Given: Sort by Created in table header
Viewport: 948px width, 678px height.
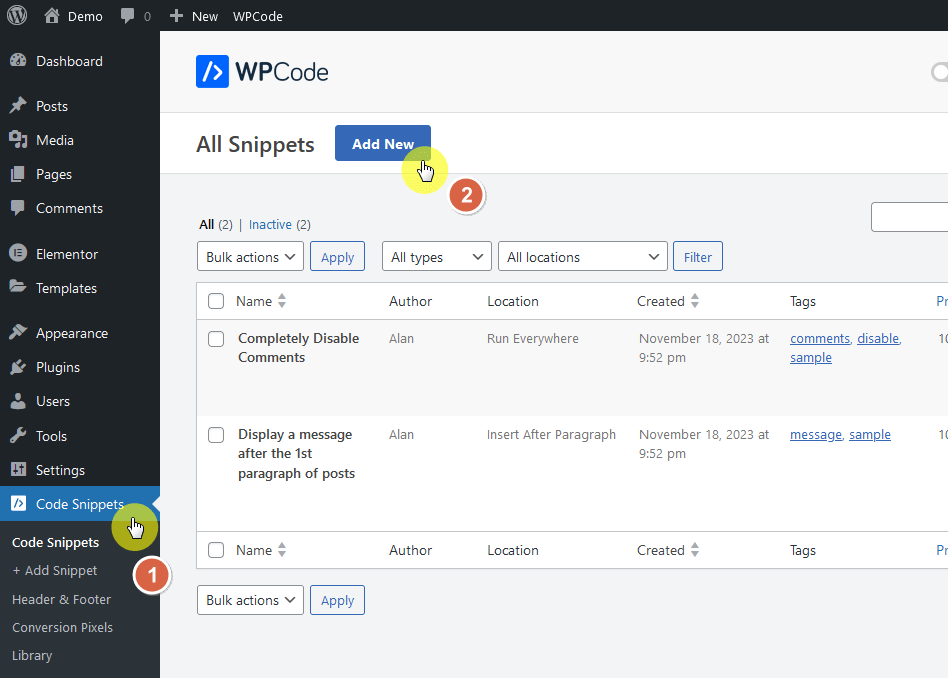Looking at the screenshot, I should tap(667, 301).
